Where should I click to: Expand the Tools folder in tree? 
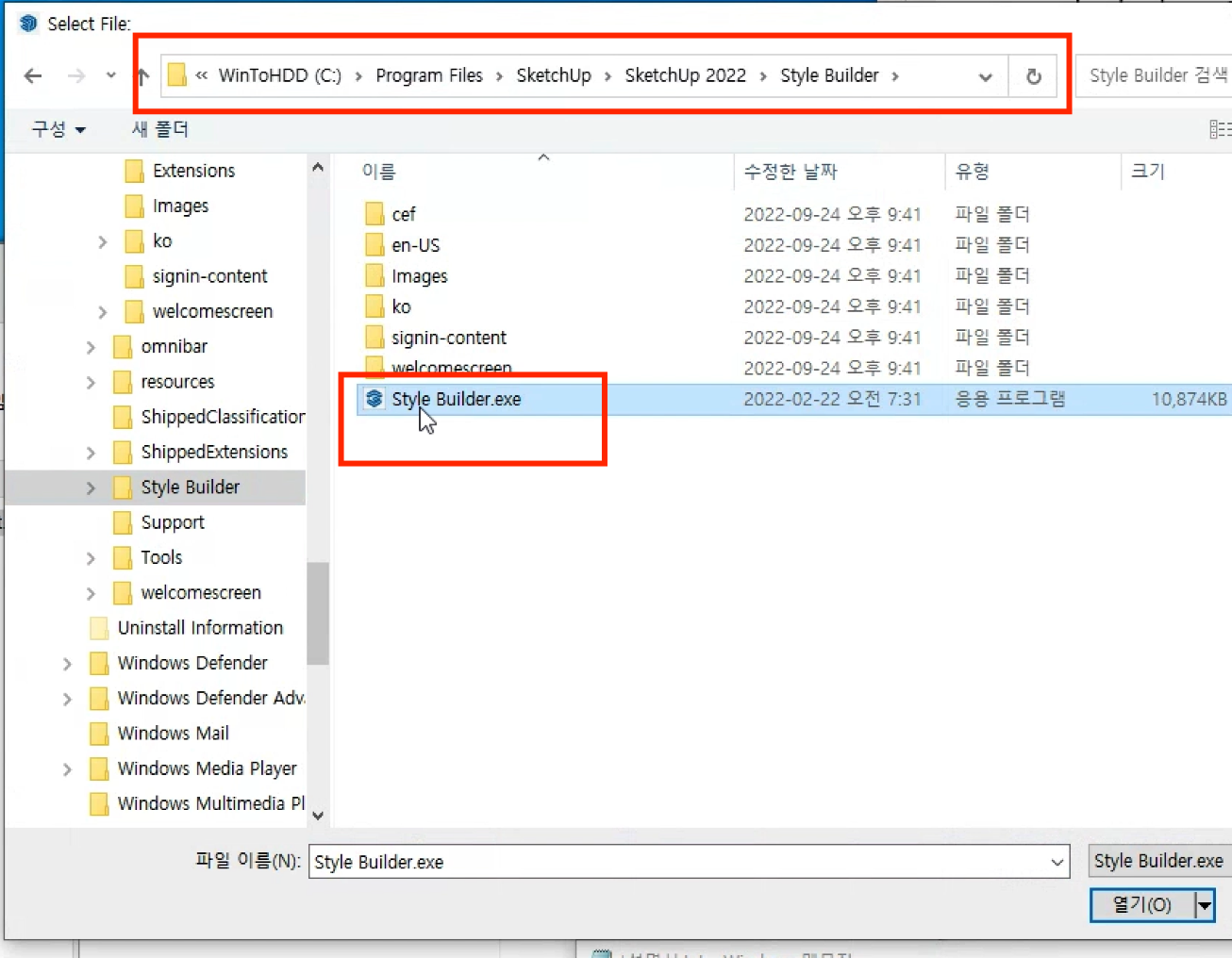coord(91,558)
